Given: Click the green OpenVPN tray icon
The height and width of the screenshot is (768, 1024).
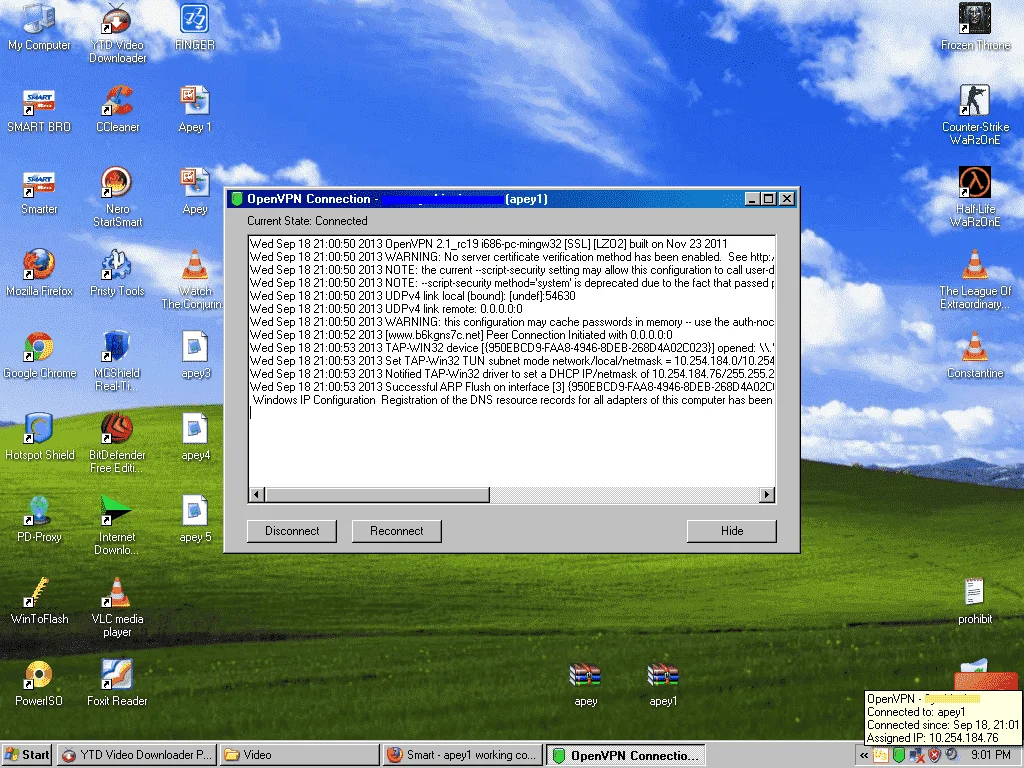Looking at the screenshot, I should point(899,755).
